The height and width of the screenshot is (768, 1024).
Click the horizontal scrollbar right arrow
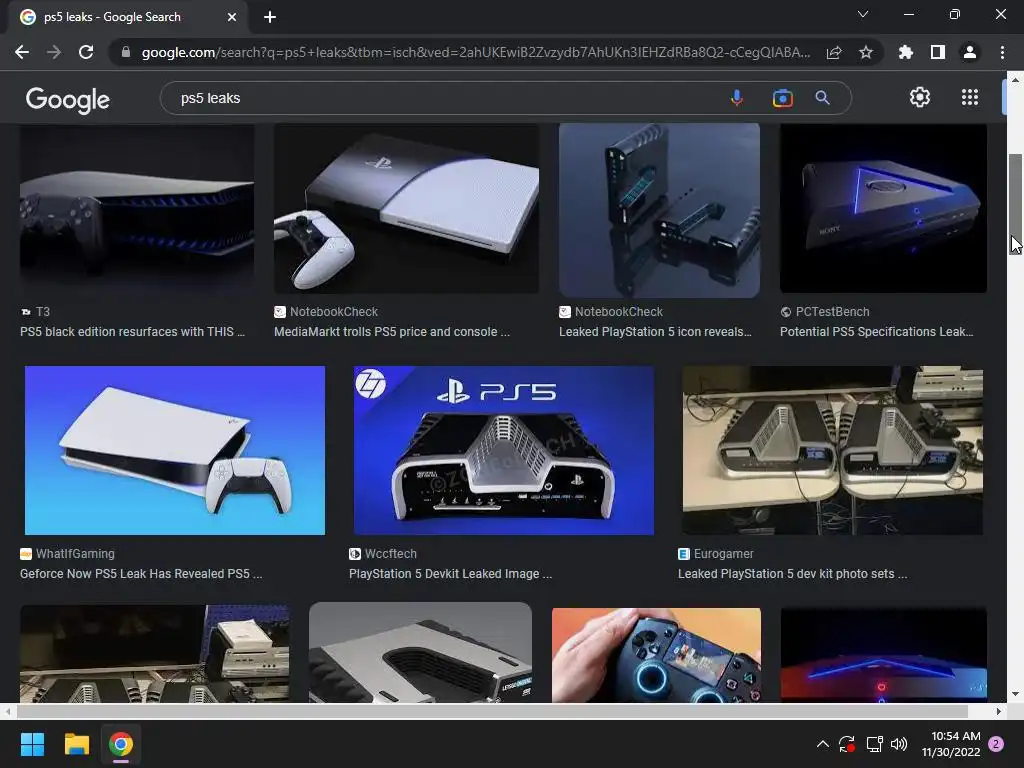(999, 711)
